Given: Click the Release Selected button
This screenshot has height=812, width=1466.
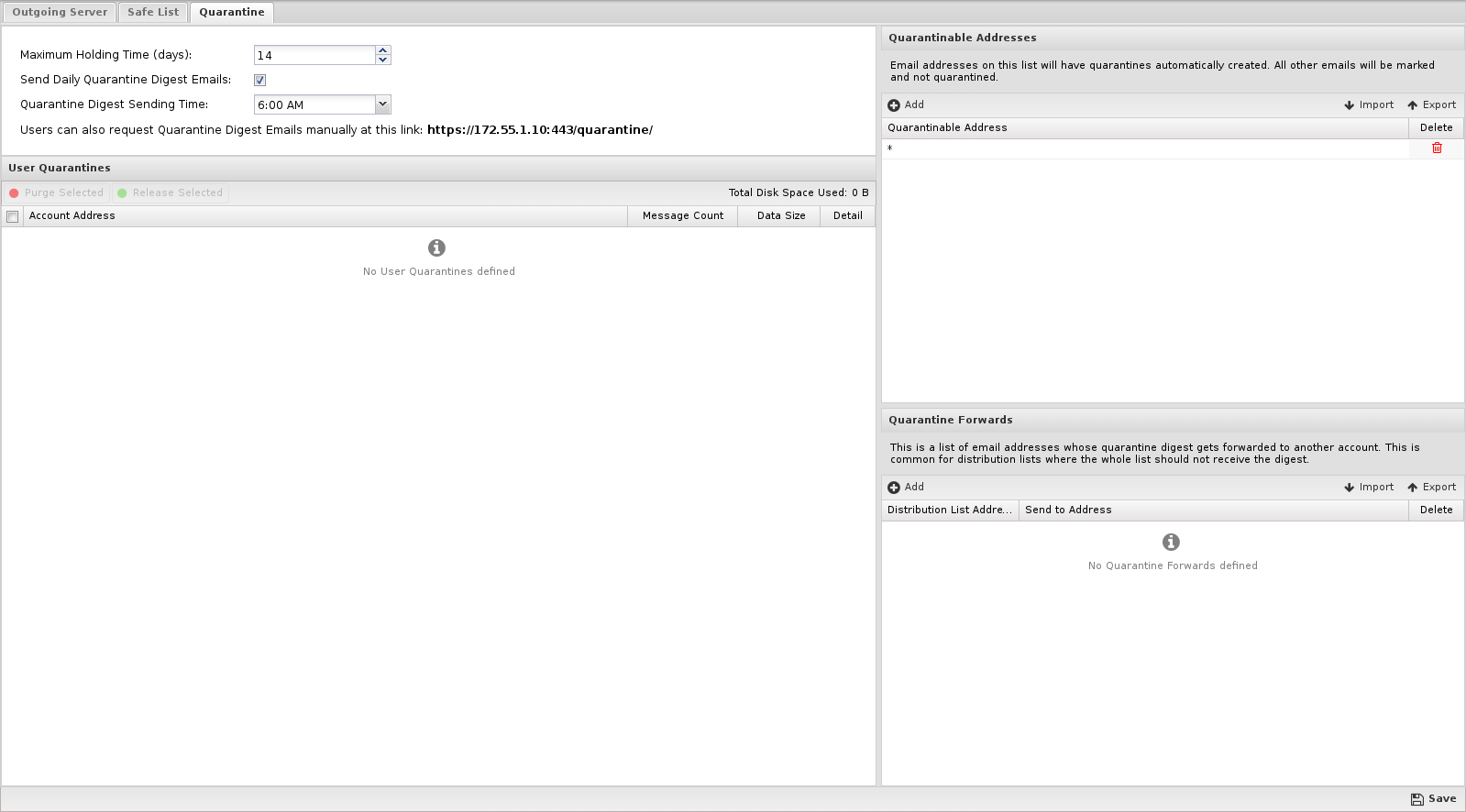Looking at the screenshot, I should pyautogui.click(x=171, y=192).
